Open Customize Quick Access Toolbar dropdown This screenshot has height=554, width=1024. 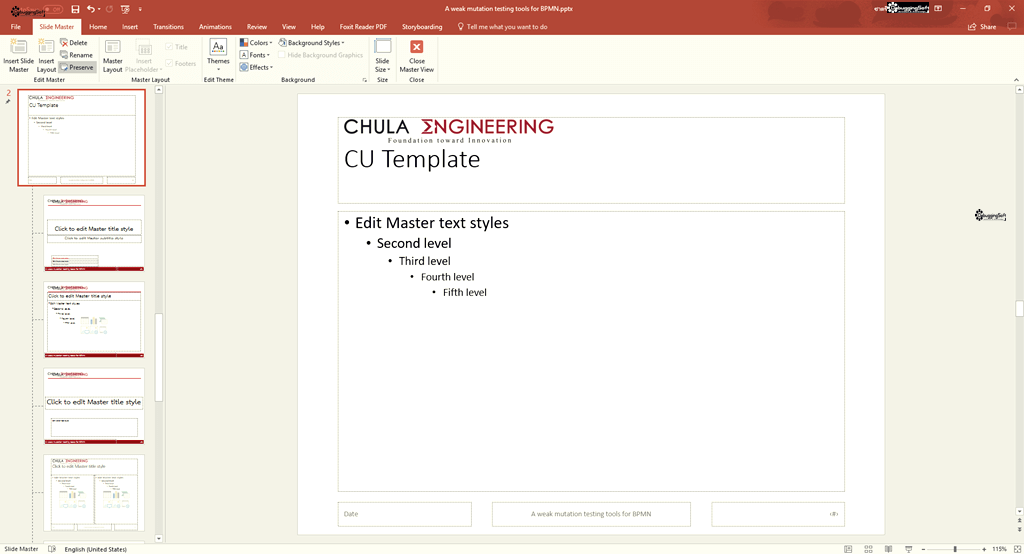point(140,9)
